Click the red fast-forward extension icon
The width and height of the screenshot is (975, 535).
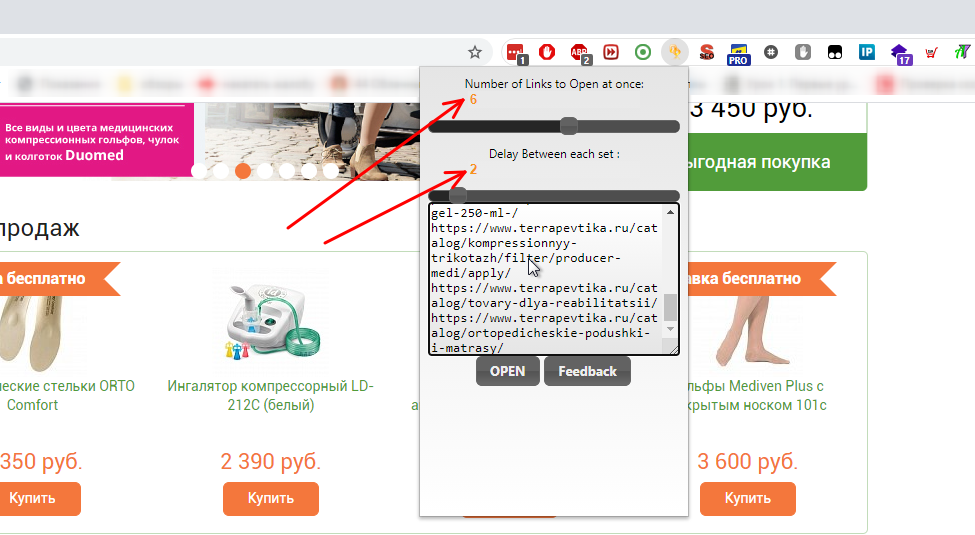[x=611, y=52]
